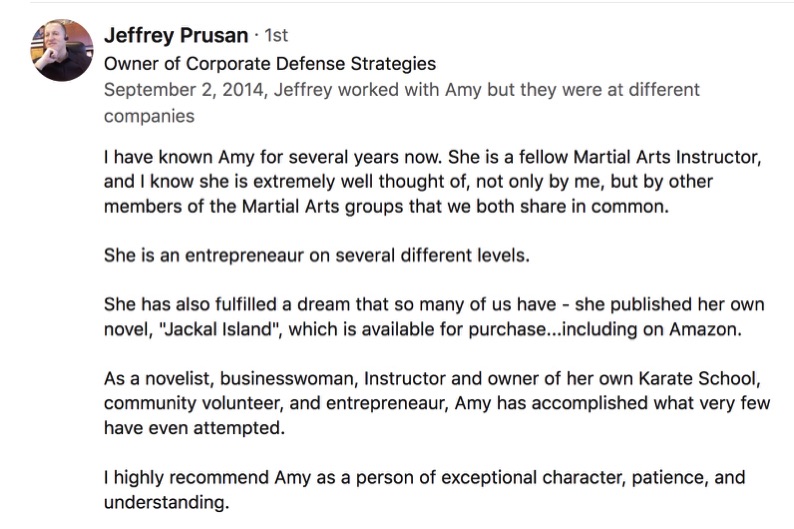Click the September 2, 2014 date text
The height and width of the screenshot is (529, 794).
184,90
